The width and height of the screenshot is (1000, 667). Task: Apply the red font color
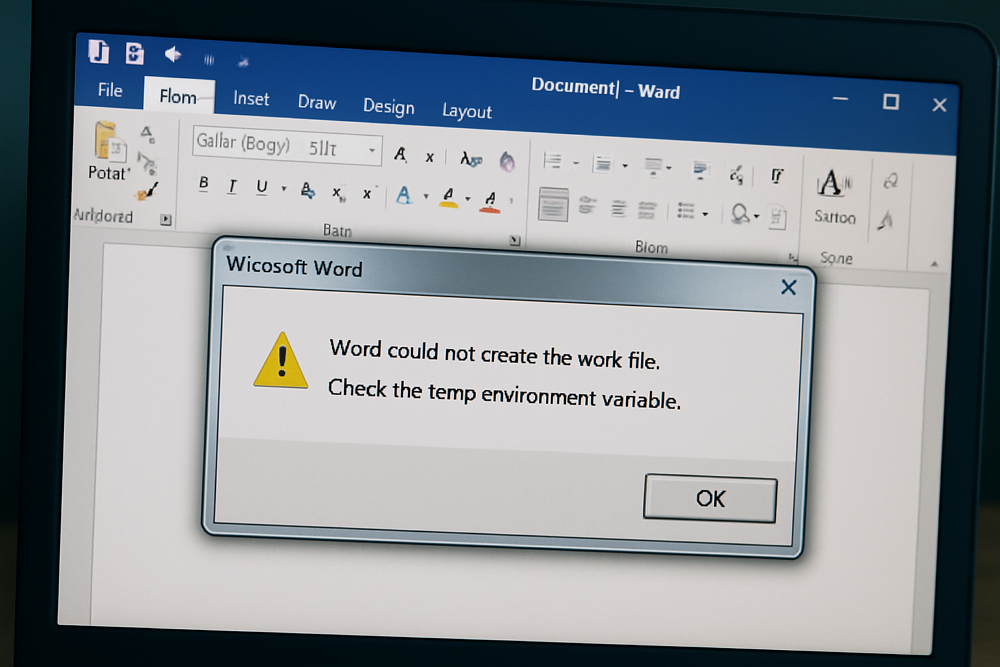(490, 202)
